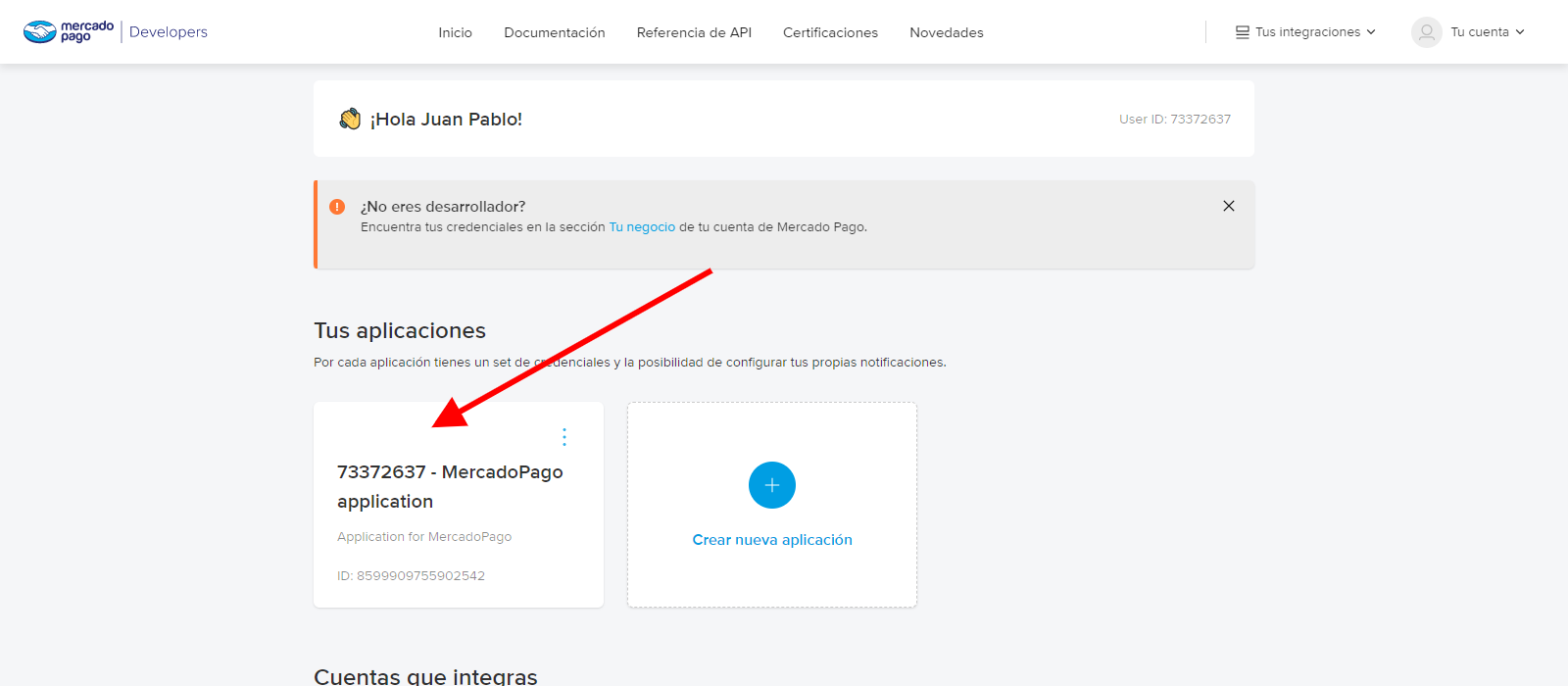Click the blue plus circle icon
The width and height of the screenshot is (1568, 686).
coord(772,485)
